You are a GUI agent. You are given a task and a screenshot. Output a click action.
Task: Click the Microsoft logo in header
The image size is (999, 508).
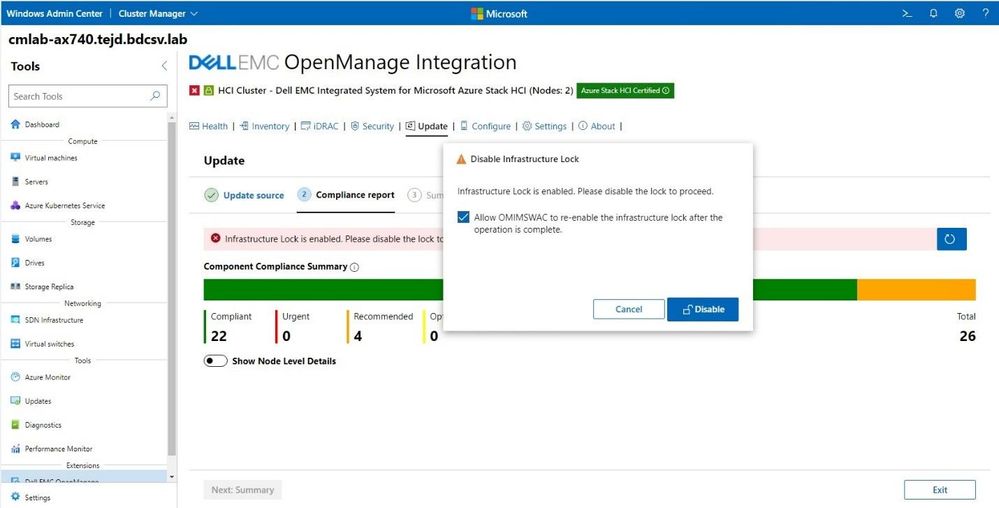click(x=499, y=13)
